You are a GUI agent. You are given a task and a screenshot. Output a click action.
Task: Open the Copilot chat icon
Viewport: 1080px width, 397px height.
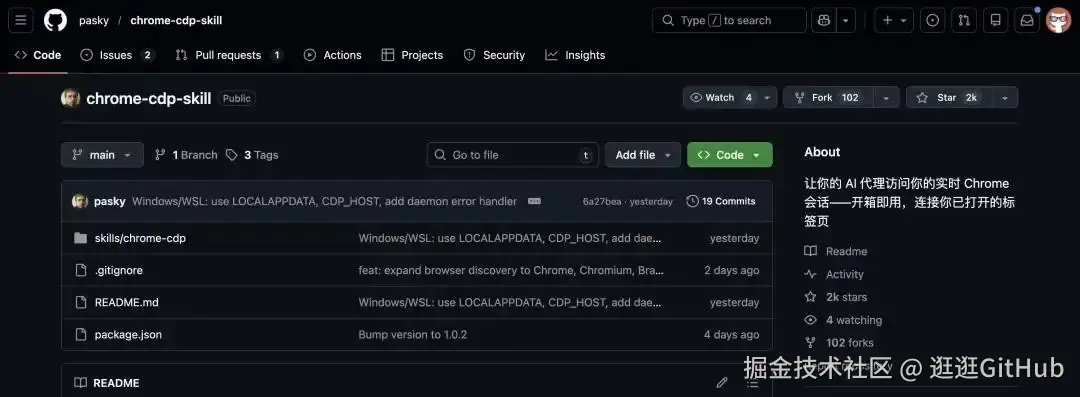click(824, 21)
